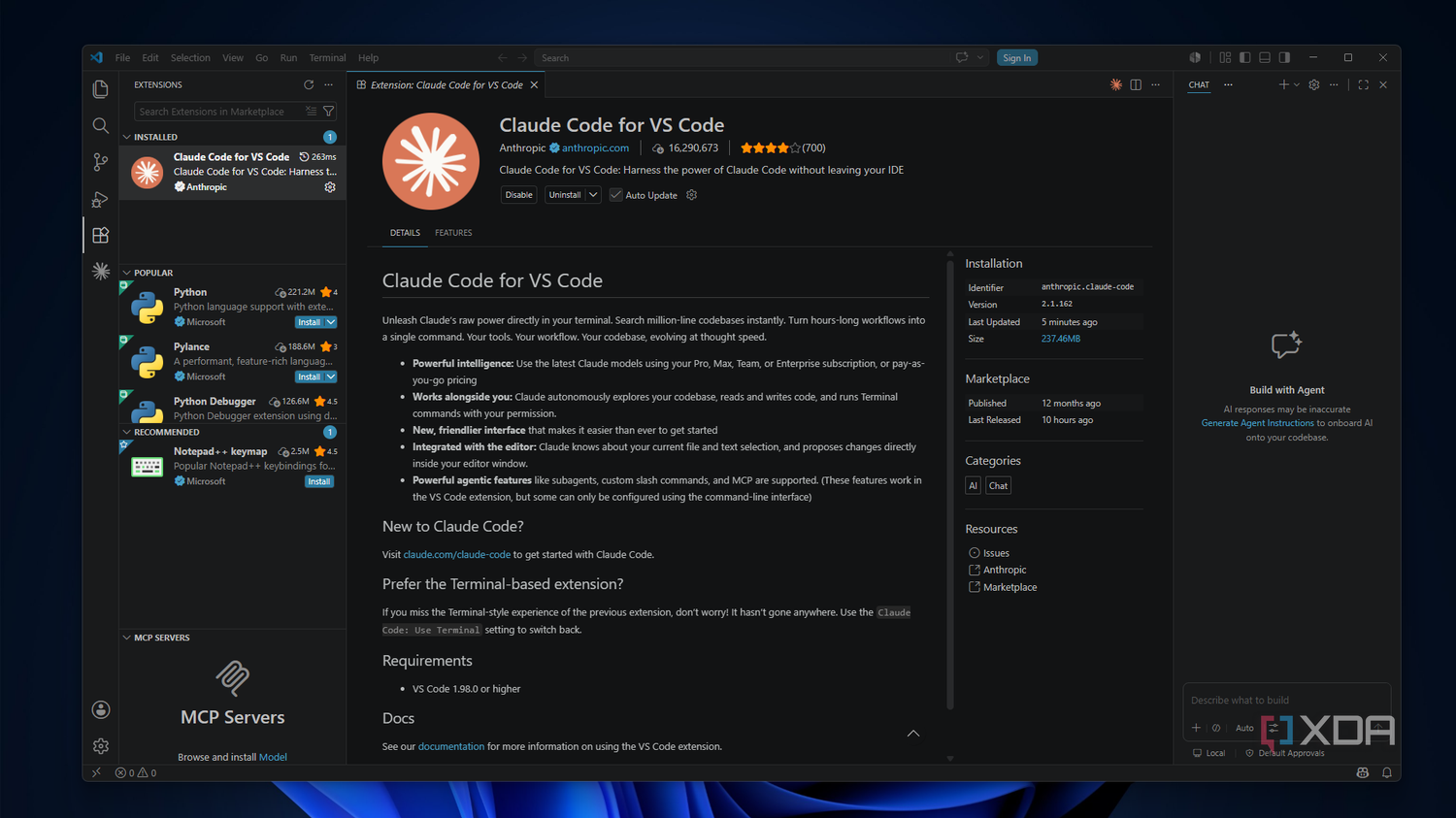The height and width of the screenshot is (818, 1456).
Task: Switch to the DETAILS tab
Action: pos(405,233)
